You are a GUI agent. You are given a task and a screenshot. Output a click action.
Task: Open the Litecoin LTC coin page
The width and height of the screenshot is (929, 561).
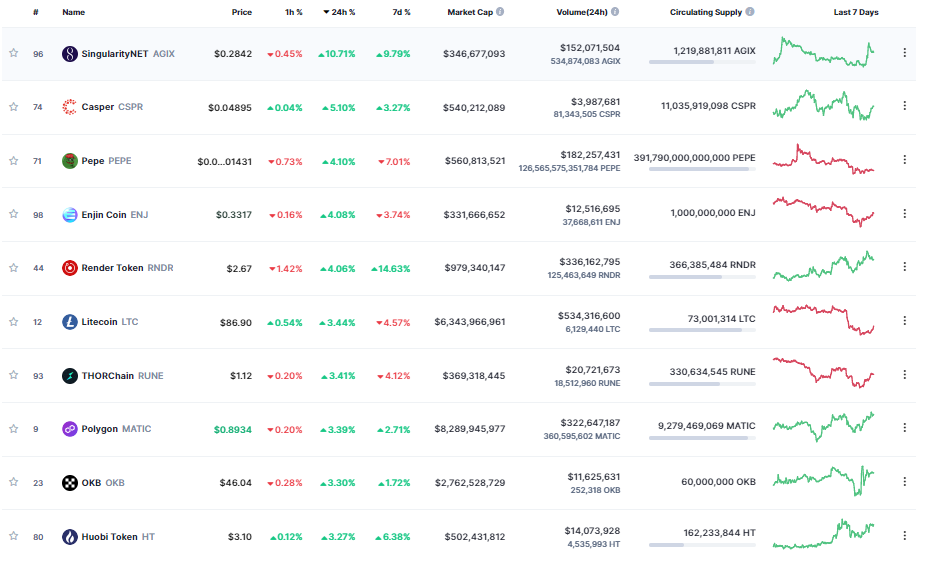point(110,322)
